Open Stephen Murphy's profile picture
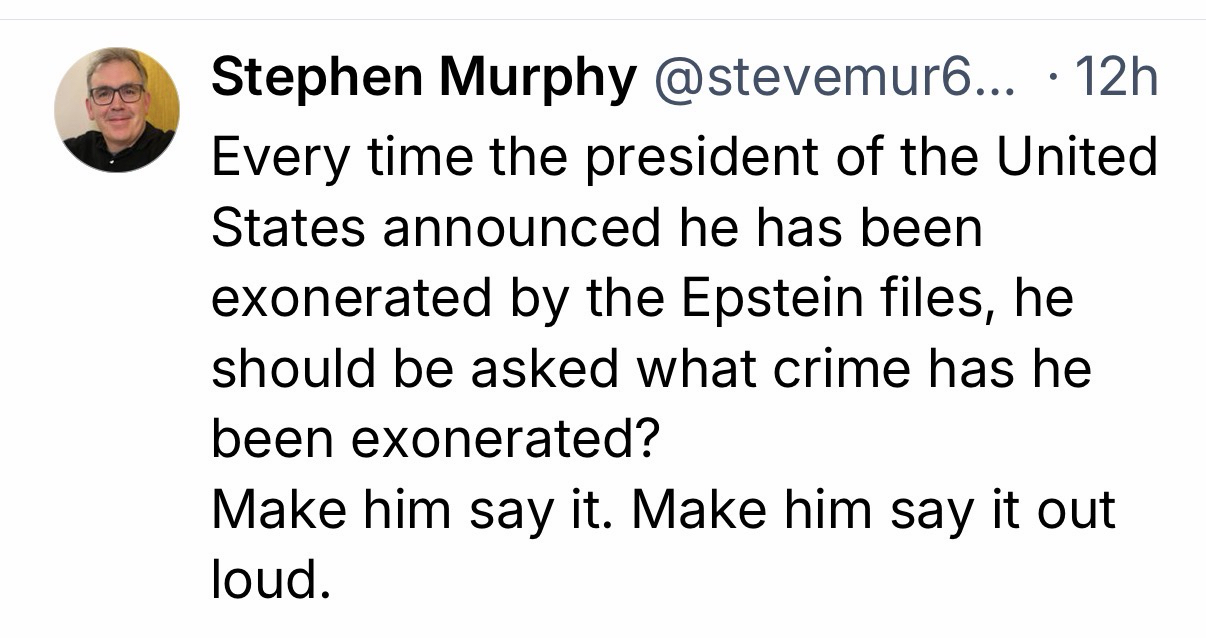 pyautogui.click(x=117, y=109)
